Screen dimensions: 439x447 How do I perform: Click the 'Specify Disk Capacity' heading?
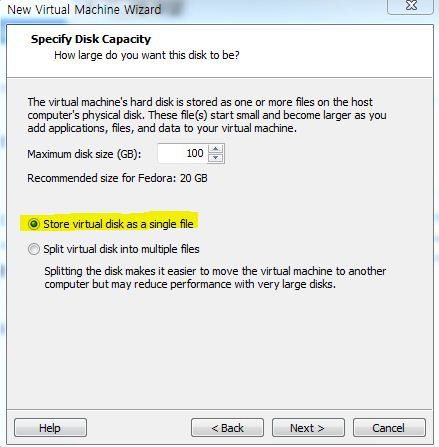click(91, 39)
